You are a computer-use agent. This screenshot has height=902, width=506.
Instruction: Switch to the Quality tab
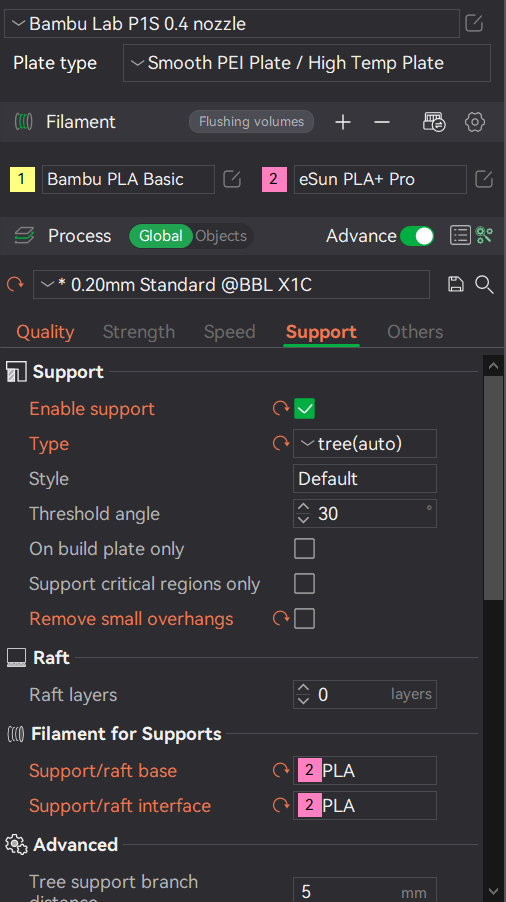(45, 332)
